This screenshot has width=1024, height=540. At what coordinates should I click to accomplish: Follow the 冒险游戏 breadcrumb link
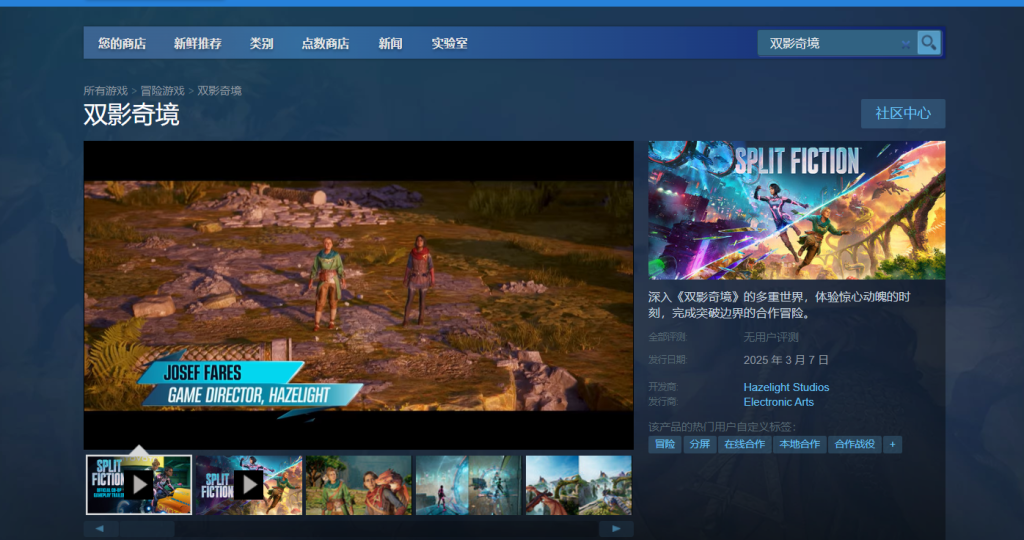click(163, 91)
